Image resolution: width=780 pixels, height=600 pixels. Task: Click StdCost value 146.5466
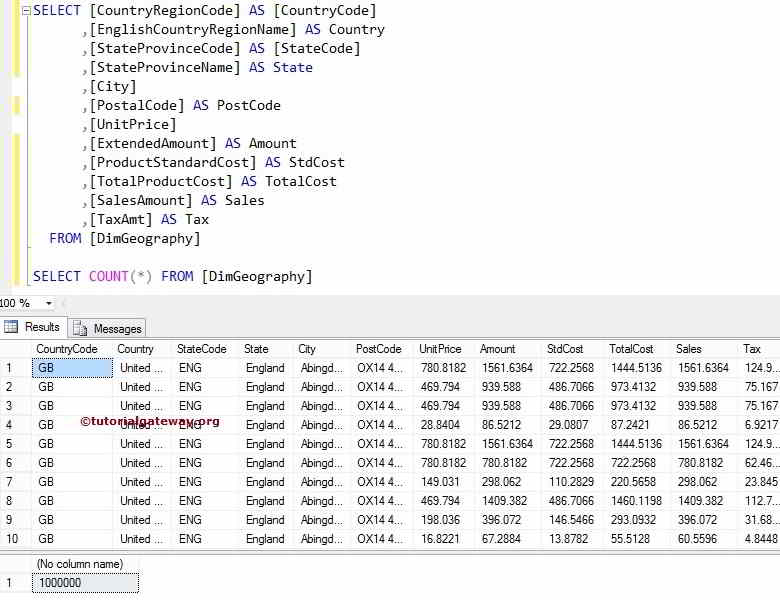pos(571,520)
